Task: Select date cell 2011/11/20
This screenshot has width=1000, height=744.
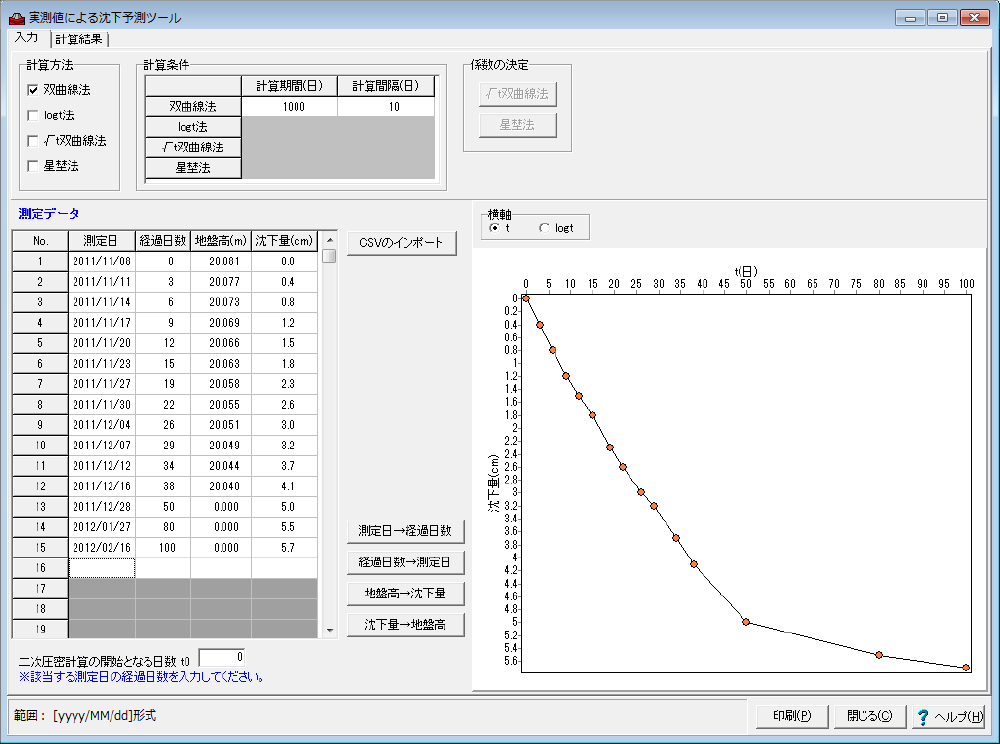Action: point(102,343)
